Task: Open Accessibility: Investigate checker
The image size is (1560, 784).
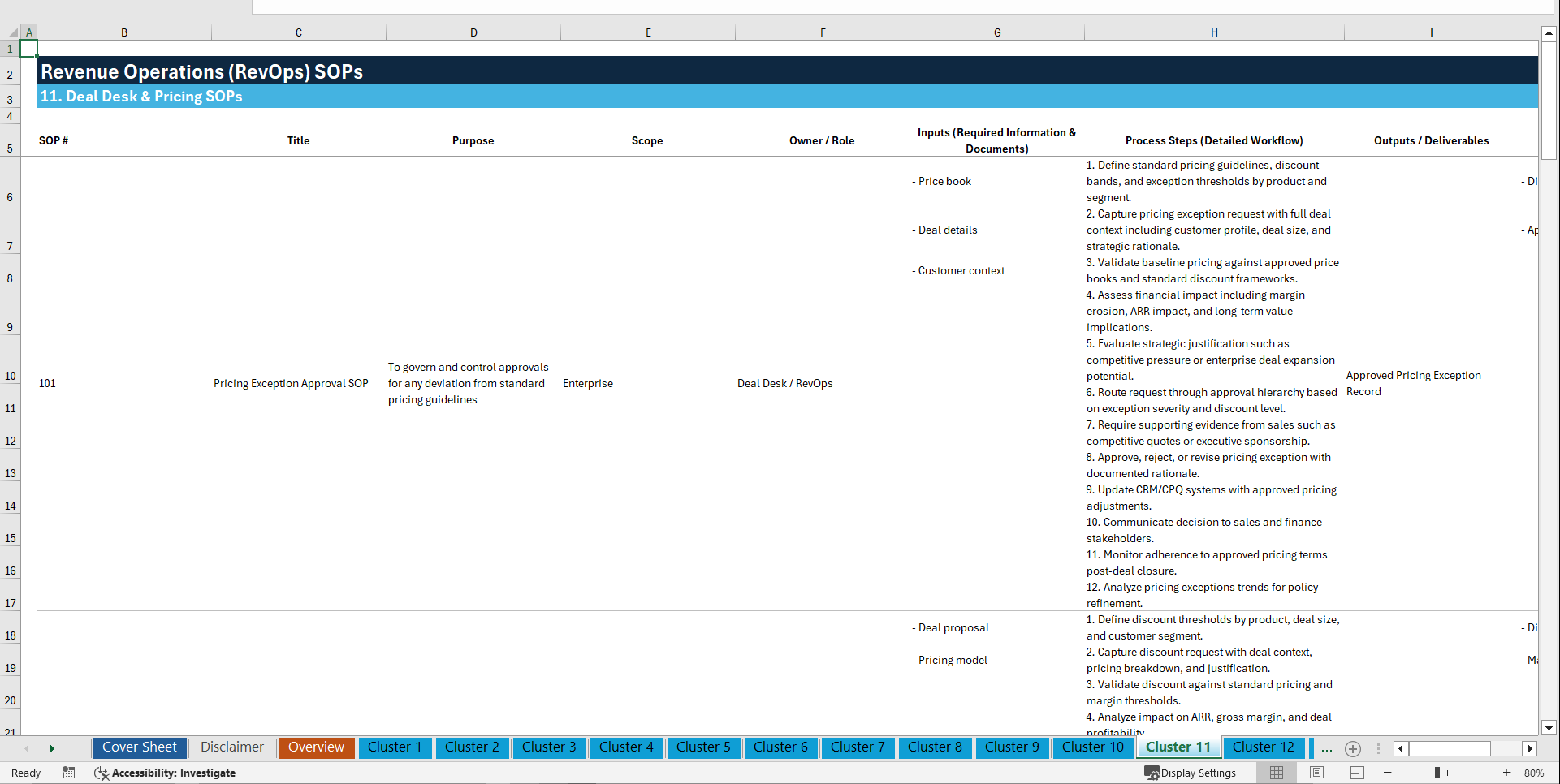Action: click(x=165, y=773)
